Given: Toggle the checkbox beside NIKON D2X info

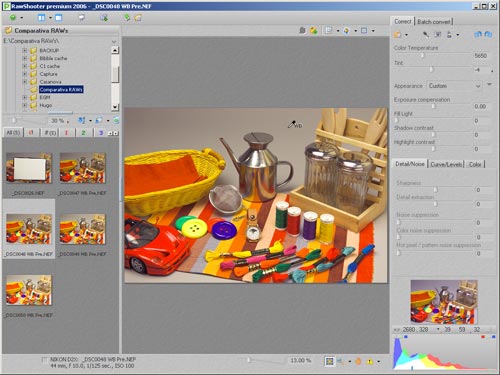Looking at the screenshot, I should (44, 360).
